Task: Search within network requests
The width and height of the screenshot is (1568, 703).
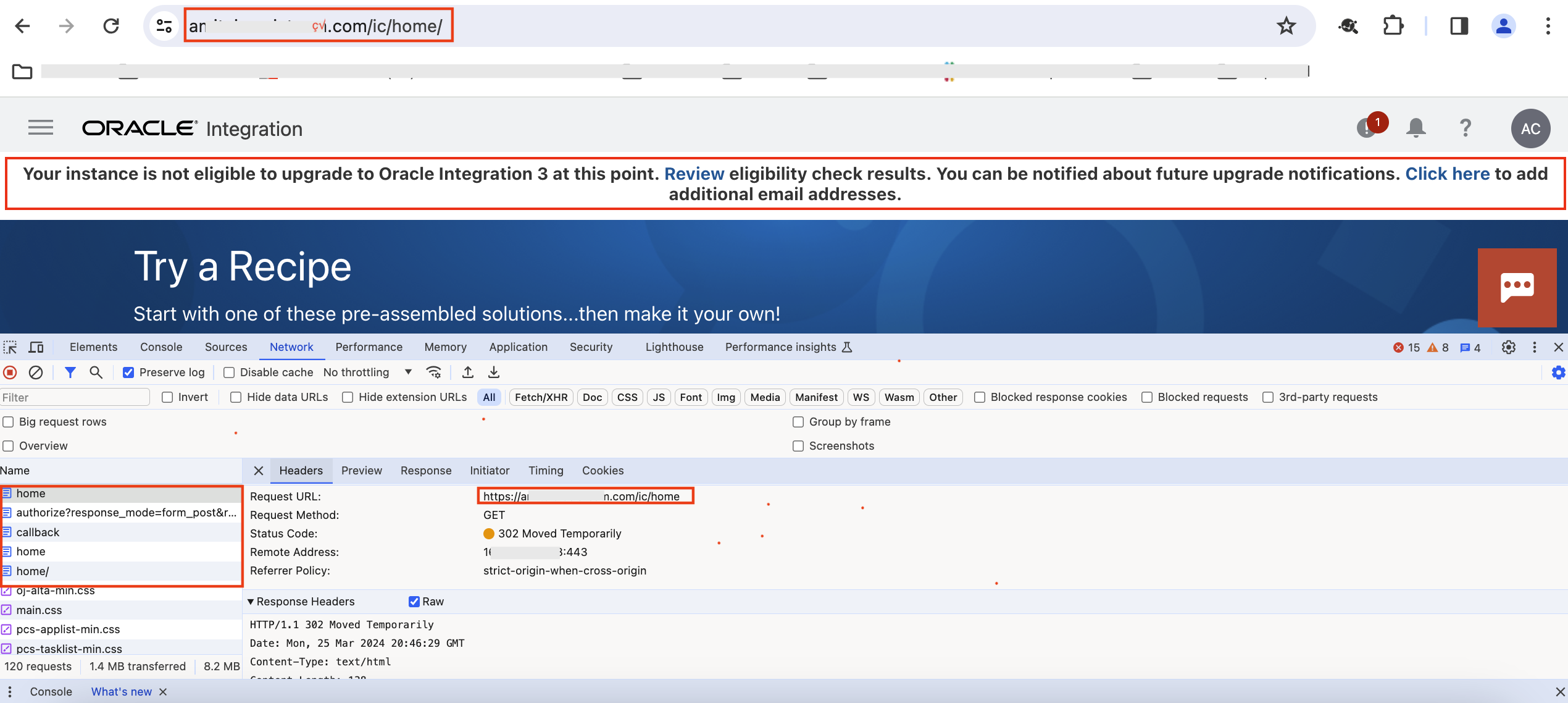Action: click(96, 372)
